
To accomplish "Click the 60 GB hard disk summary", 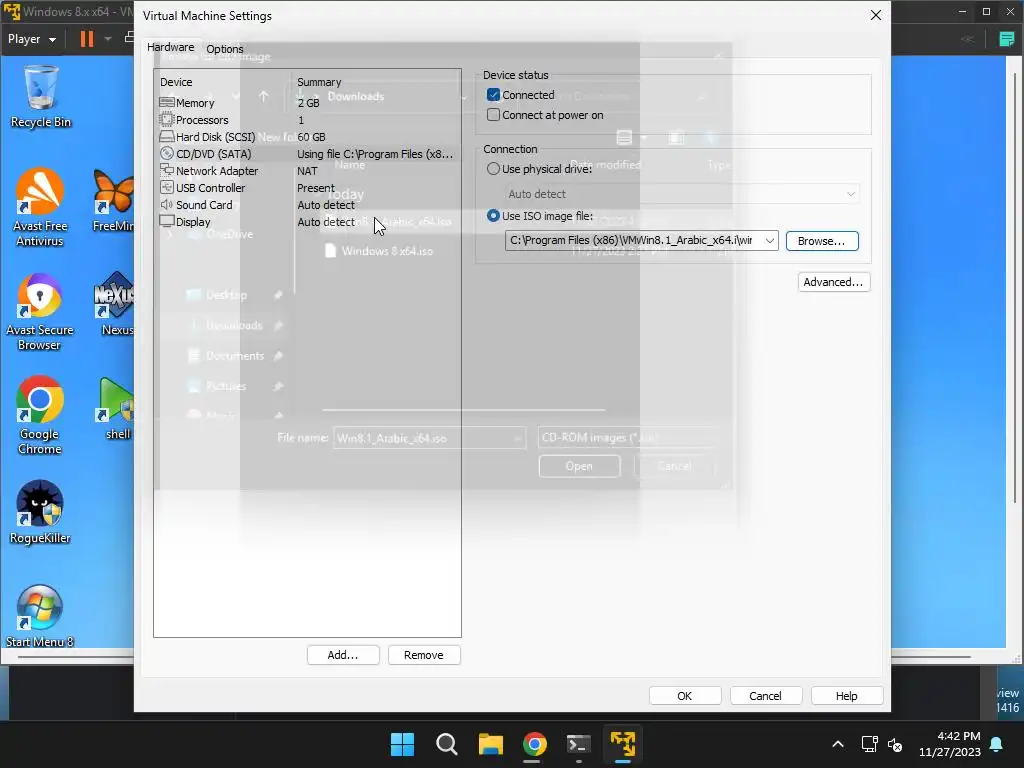I will click(312, 137).
